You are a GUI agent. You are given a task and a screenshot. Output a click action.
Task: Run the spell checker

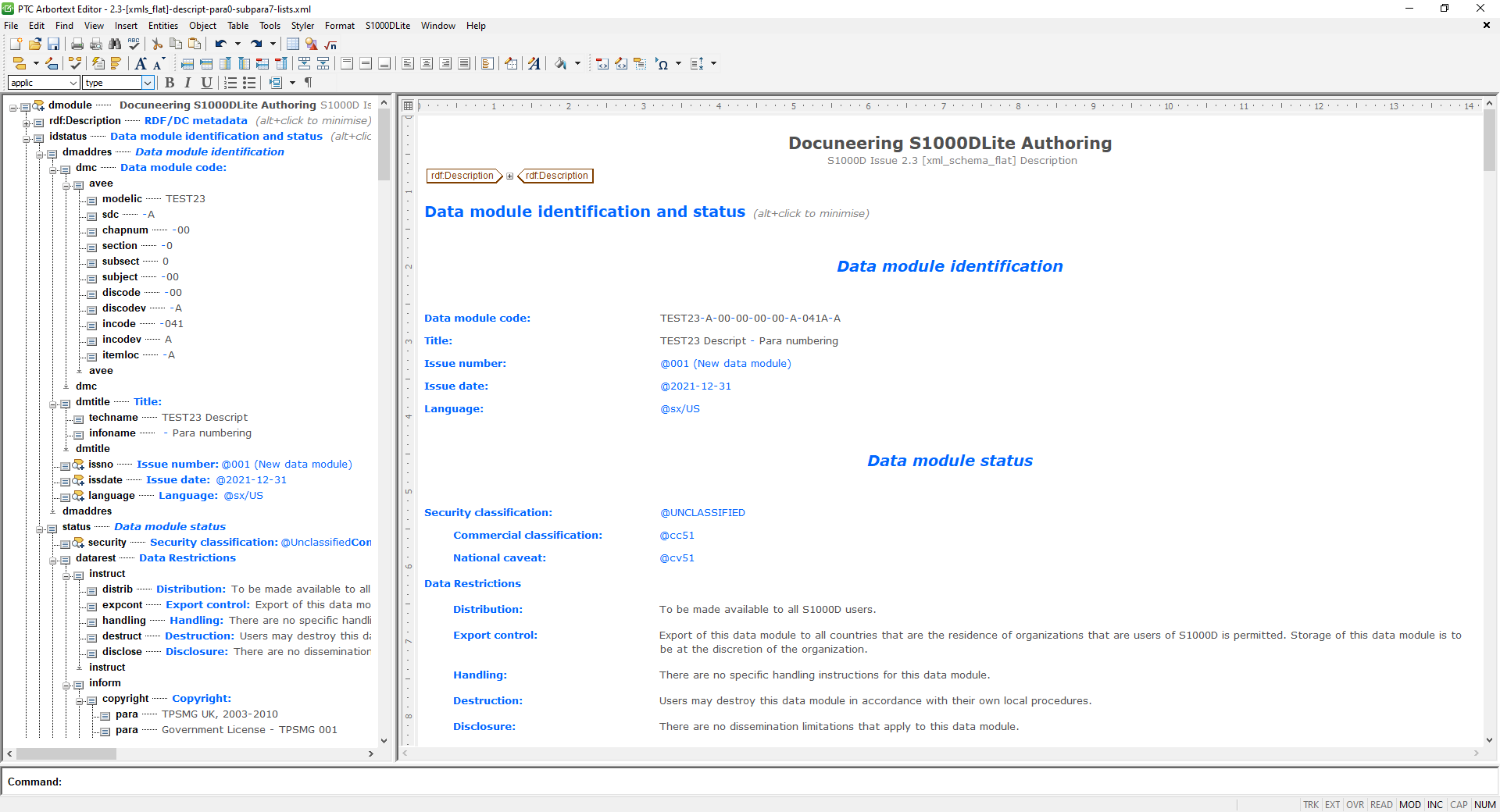134,45
